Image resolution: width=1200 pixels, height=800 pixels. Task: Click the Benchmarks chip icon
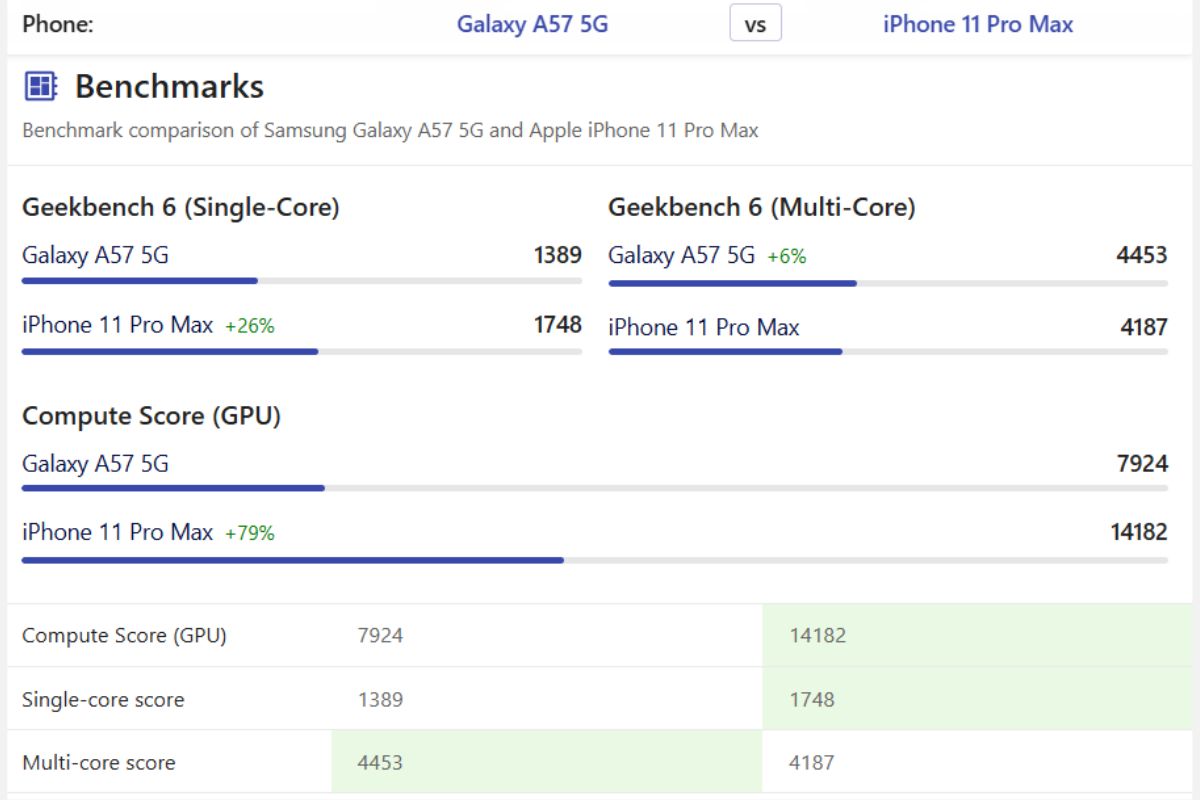[x=40, y=87]
